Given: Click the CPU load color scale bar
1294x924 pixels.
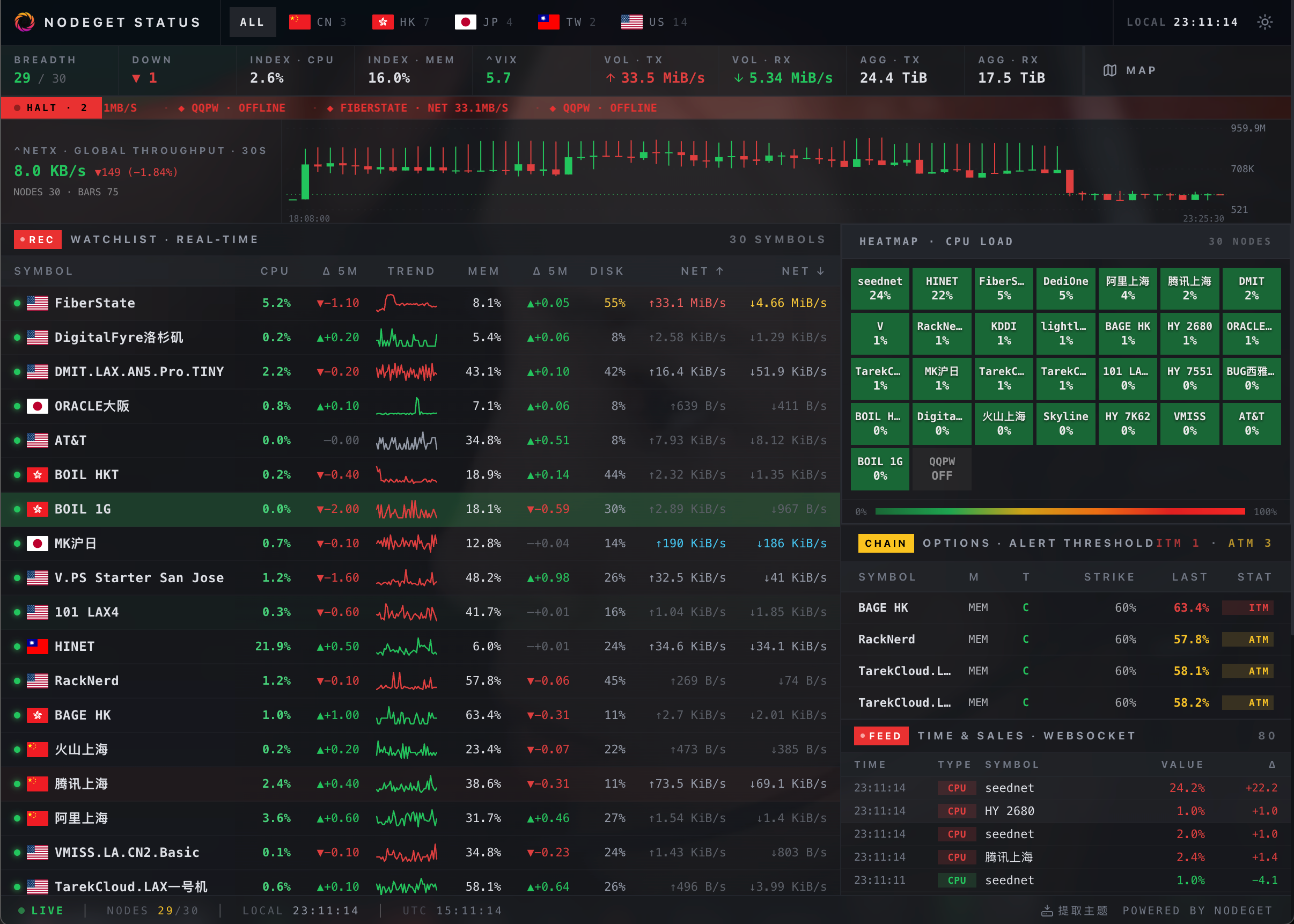Looking at the screenshot, I should [x=1060, y=511].
